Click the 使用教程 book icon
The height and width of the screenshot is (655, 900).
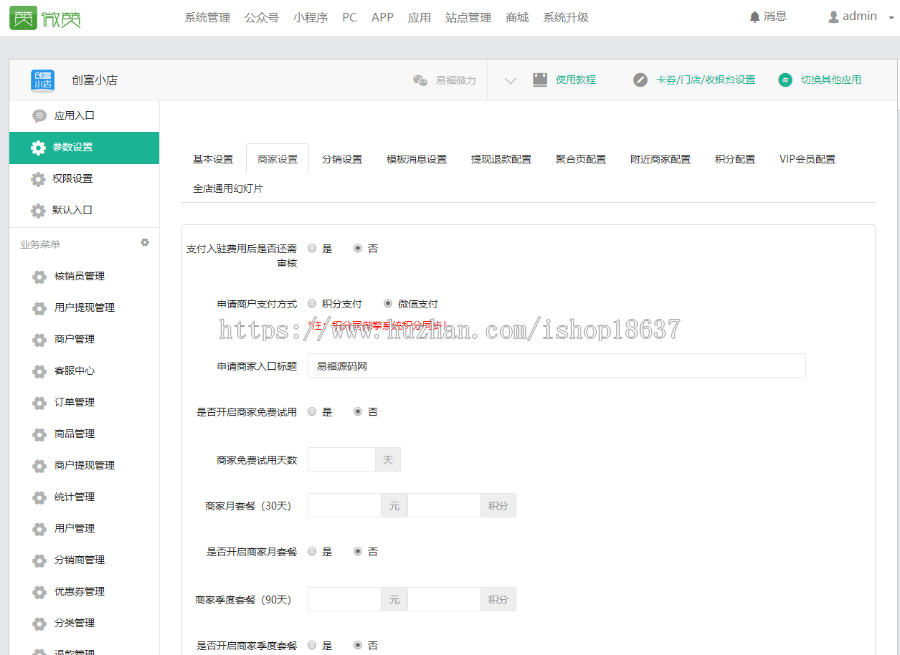tap(540, 80)
